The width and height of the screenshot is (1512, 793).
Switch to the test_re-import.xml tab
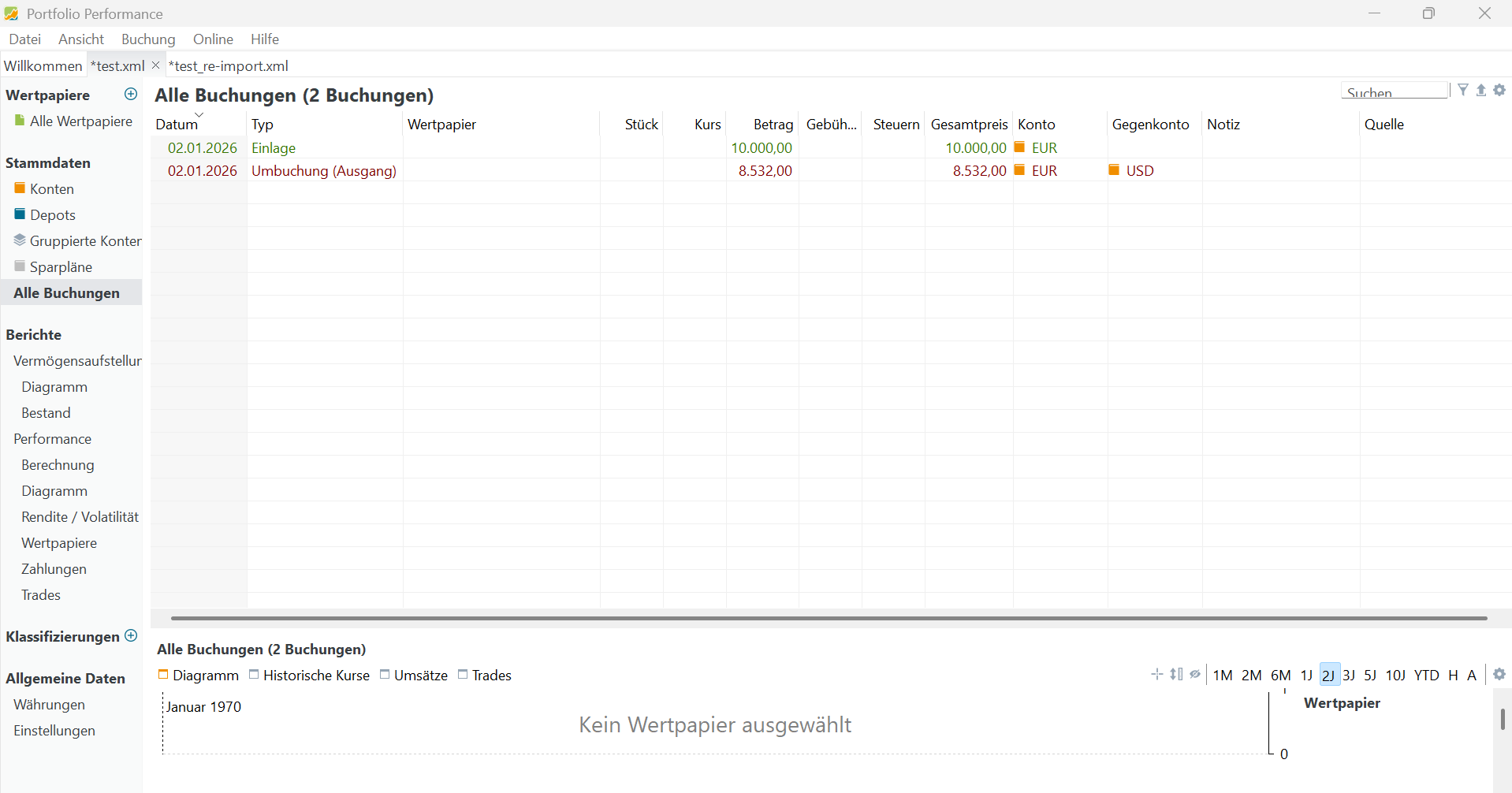(x=229, y=66)
